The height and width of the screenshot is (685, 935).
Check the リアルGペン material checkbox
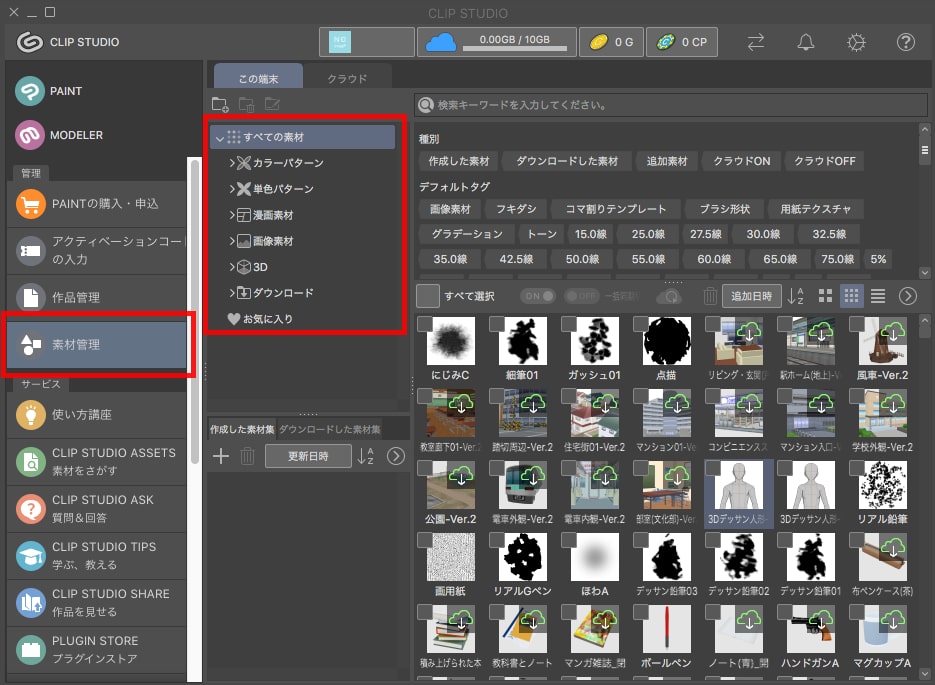pos(497,540)
